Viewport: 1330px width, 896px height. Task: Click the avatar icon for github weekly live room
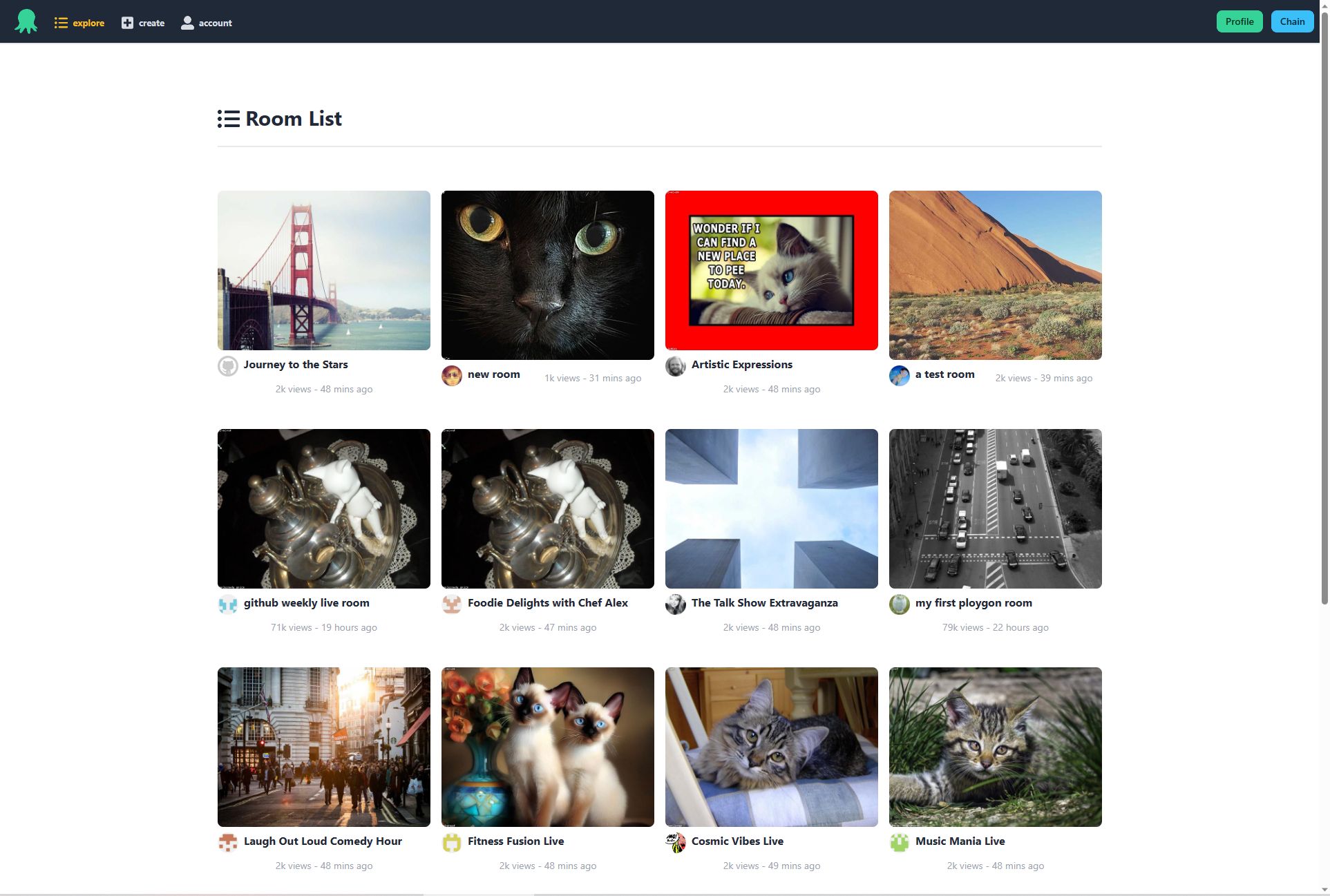point(227,604)
